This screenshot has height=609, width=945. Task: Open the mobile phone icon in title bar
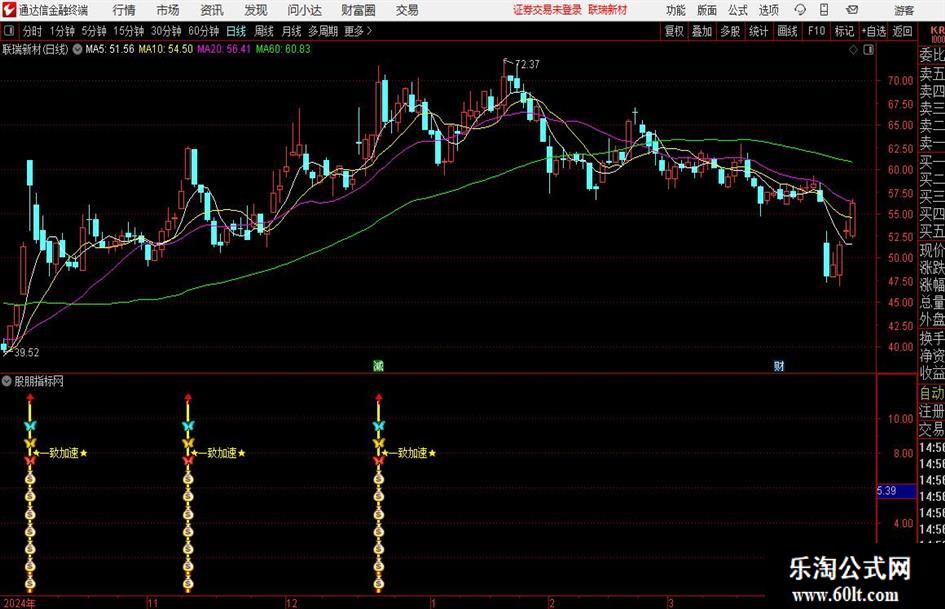(824, 10)
